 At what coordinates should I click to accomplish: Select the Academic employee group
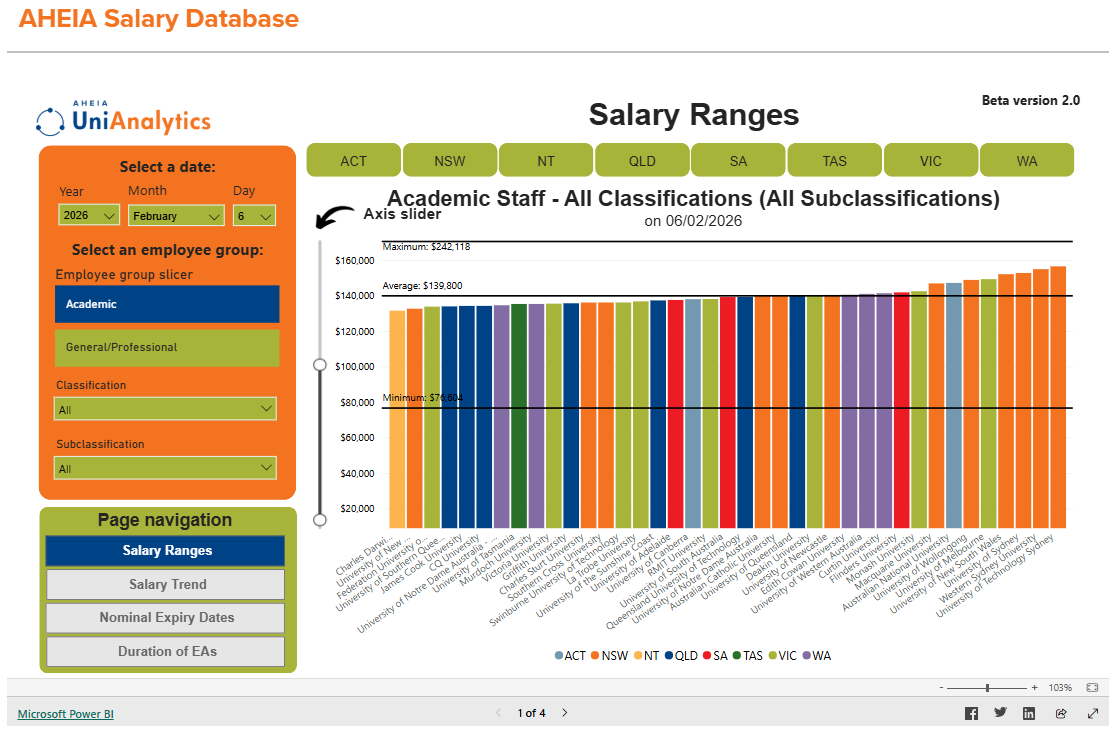point(167,304)
